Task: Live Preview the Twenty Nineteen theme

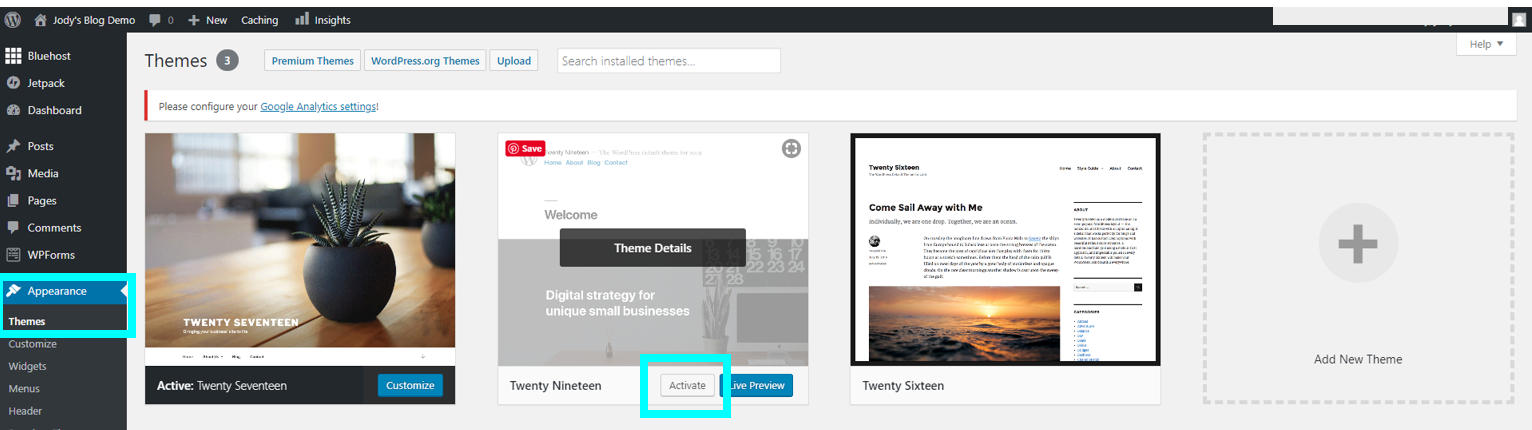Action: click(756, 385)
